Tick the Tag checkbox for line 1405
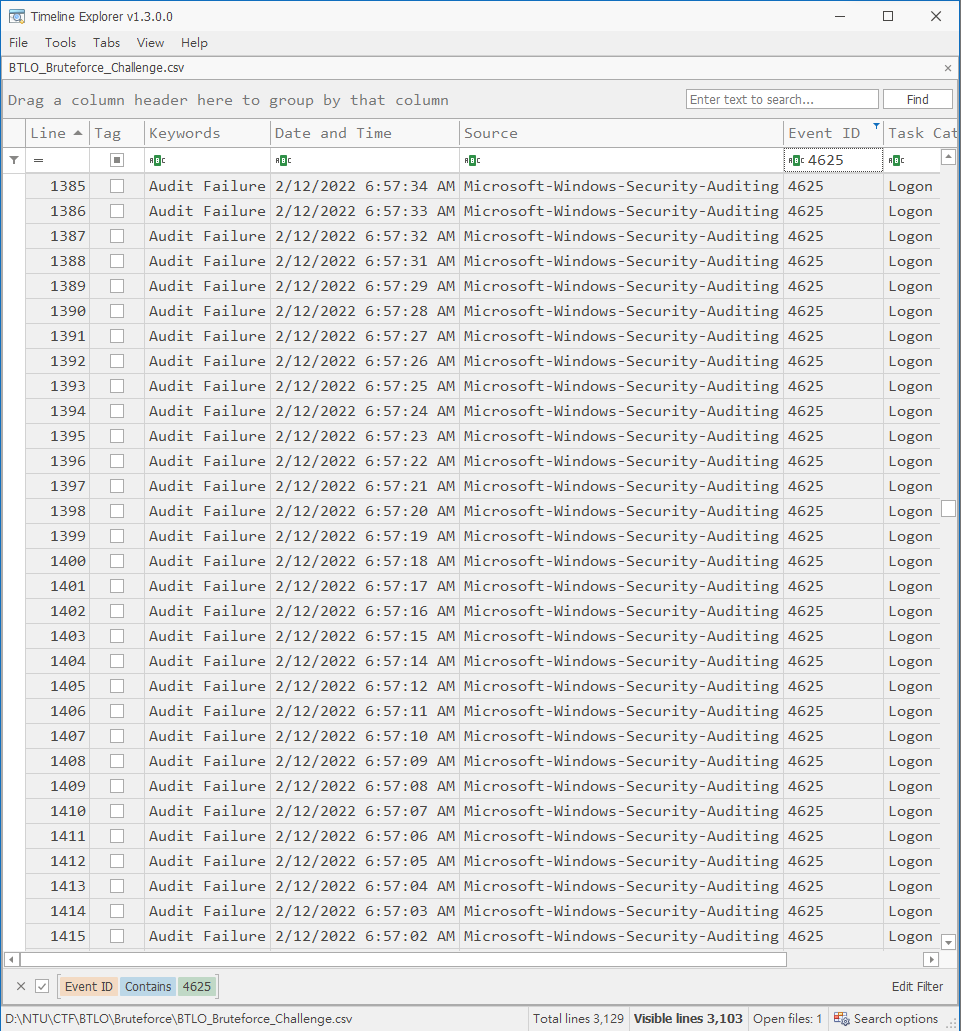 click(x=117, y=686)
